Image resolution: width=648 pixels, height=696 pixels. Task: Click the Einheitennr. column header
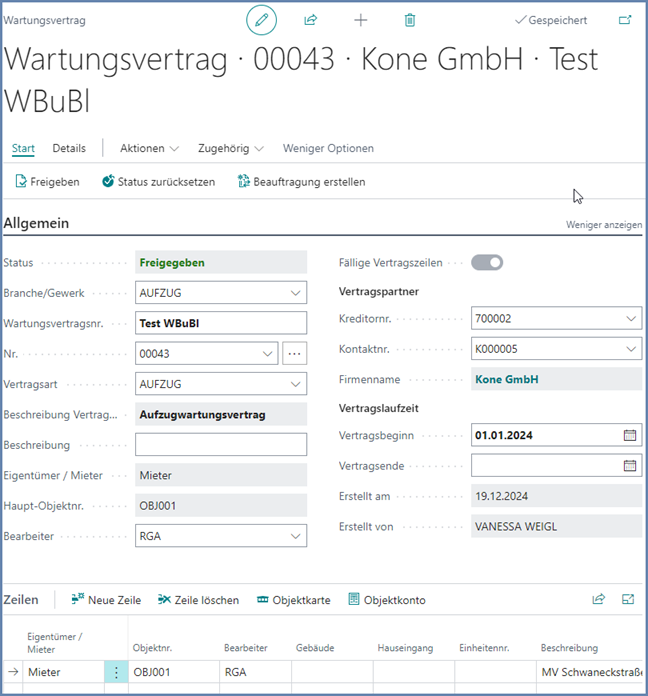[x=484, y=648]
